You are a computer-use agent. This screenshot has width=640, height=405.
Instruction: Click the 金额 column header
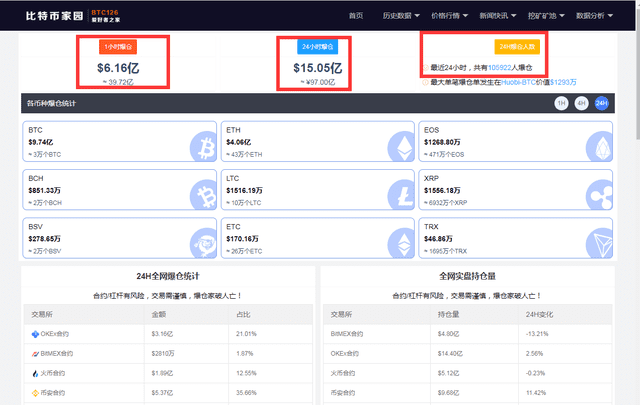coord(159,314)
